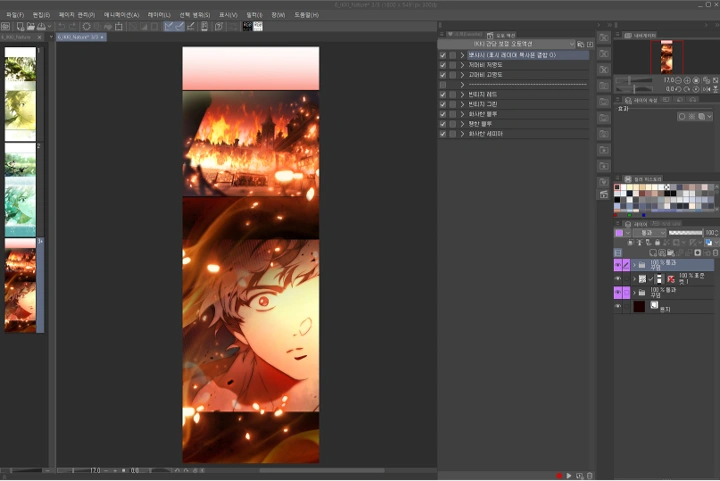
Task: Check the dashed separator action checkbox
Action: (x=443, y=85)
